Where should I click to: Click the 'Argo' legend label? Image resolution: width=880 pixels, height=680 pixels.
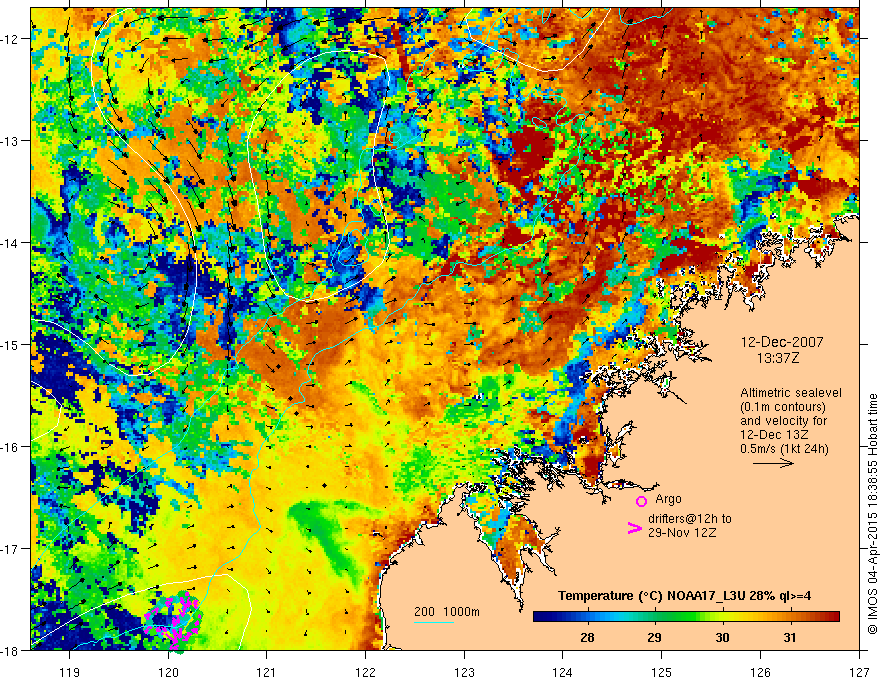[668, 499]
